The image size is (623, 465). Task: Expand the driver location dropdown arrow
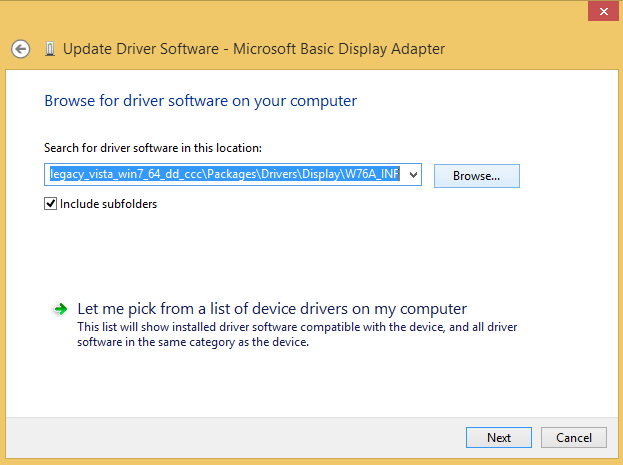[x=414, y=175]
